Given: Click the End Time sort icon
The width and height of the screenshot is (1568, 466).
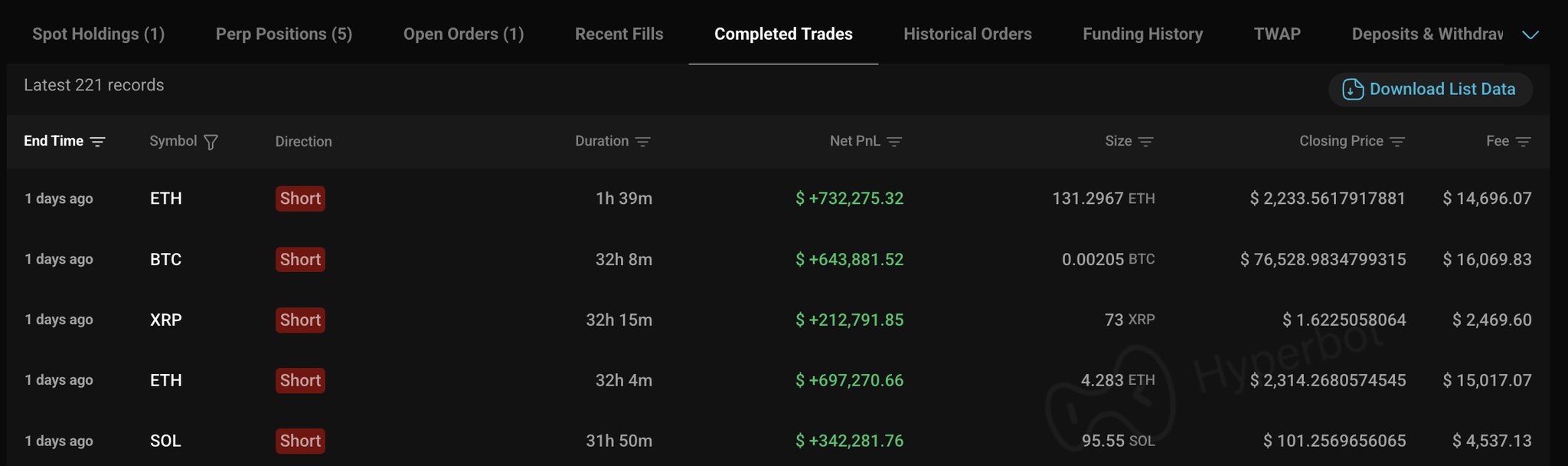Looking at the screenshot, I should click(98, 142).
